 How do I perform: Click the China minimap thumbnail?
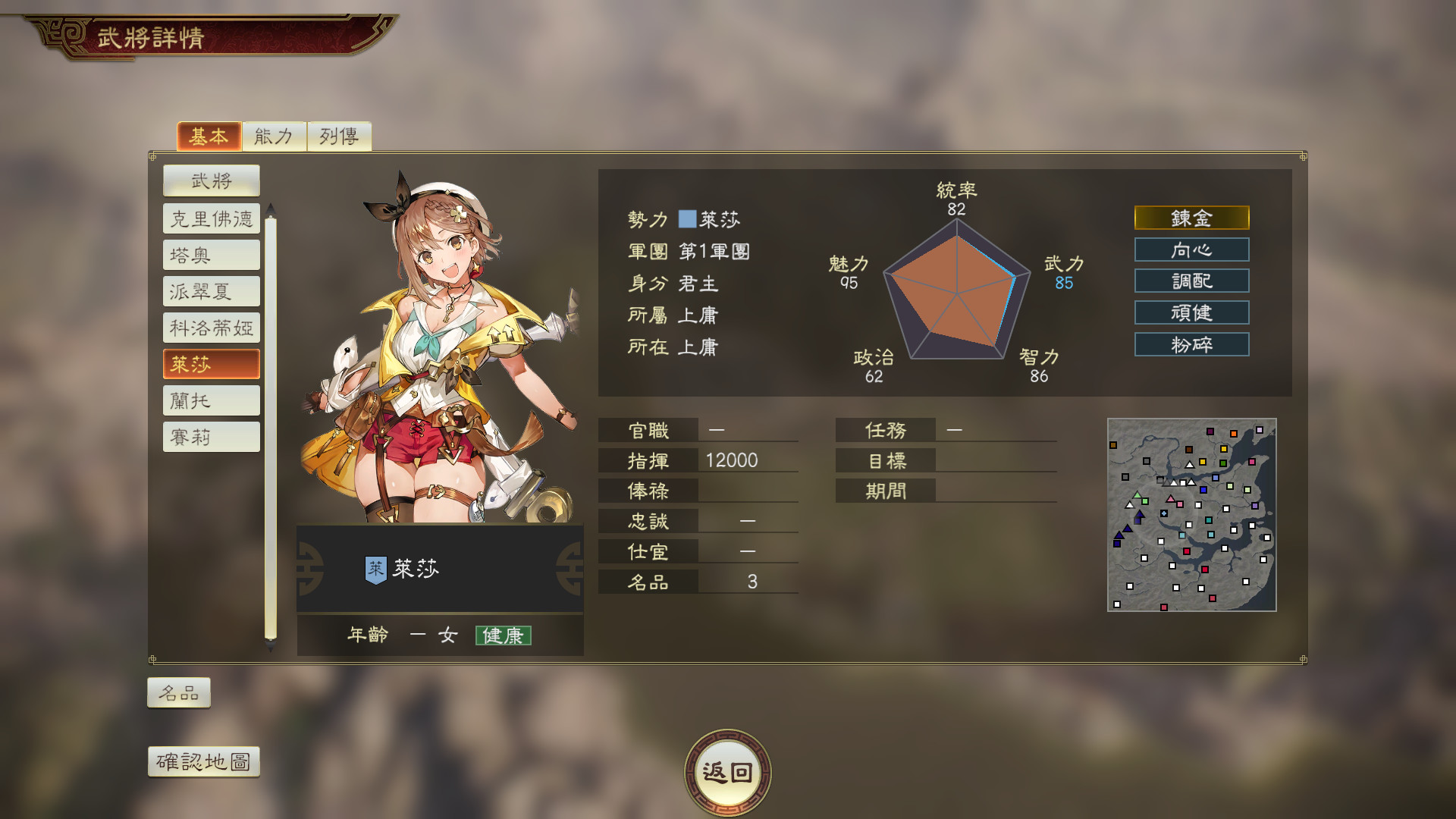click(1191, 515)
